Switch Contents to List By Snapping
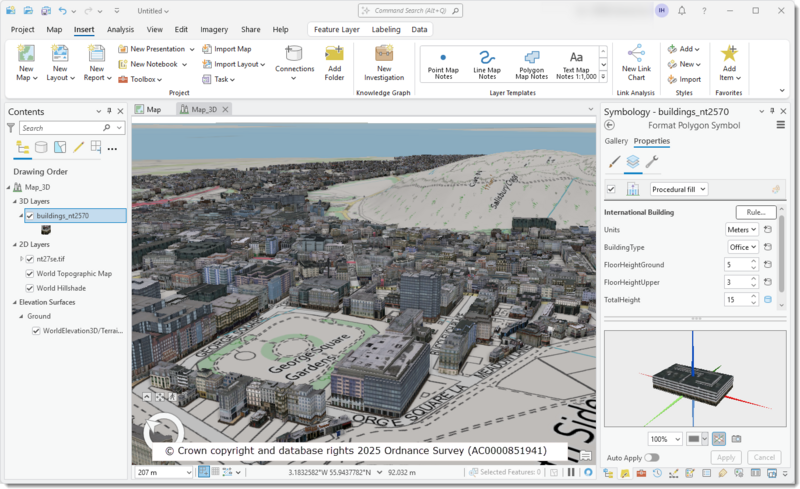Viewport: 800px width, 489px height. (96, 147)
